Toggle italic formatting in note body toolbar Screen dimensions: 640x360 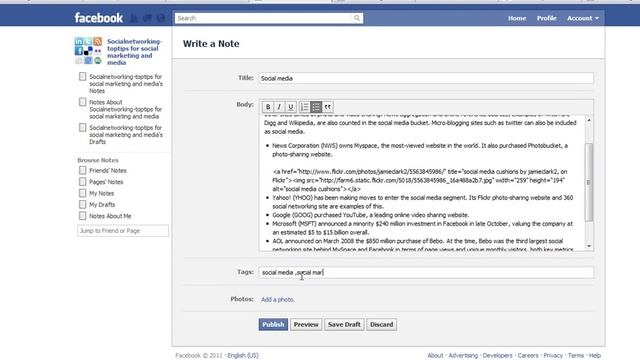click(279, 107)
